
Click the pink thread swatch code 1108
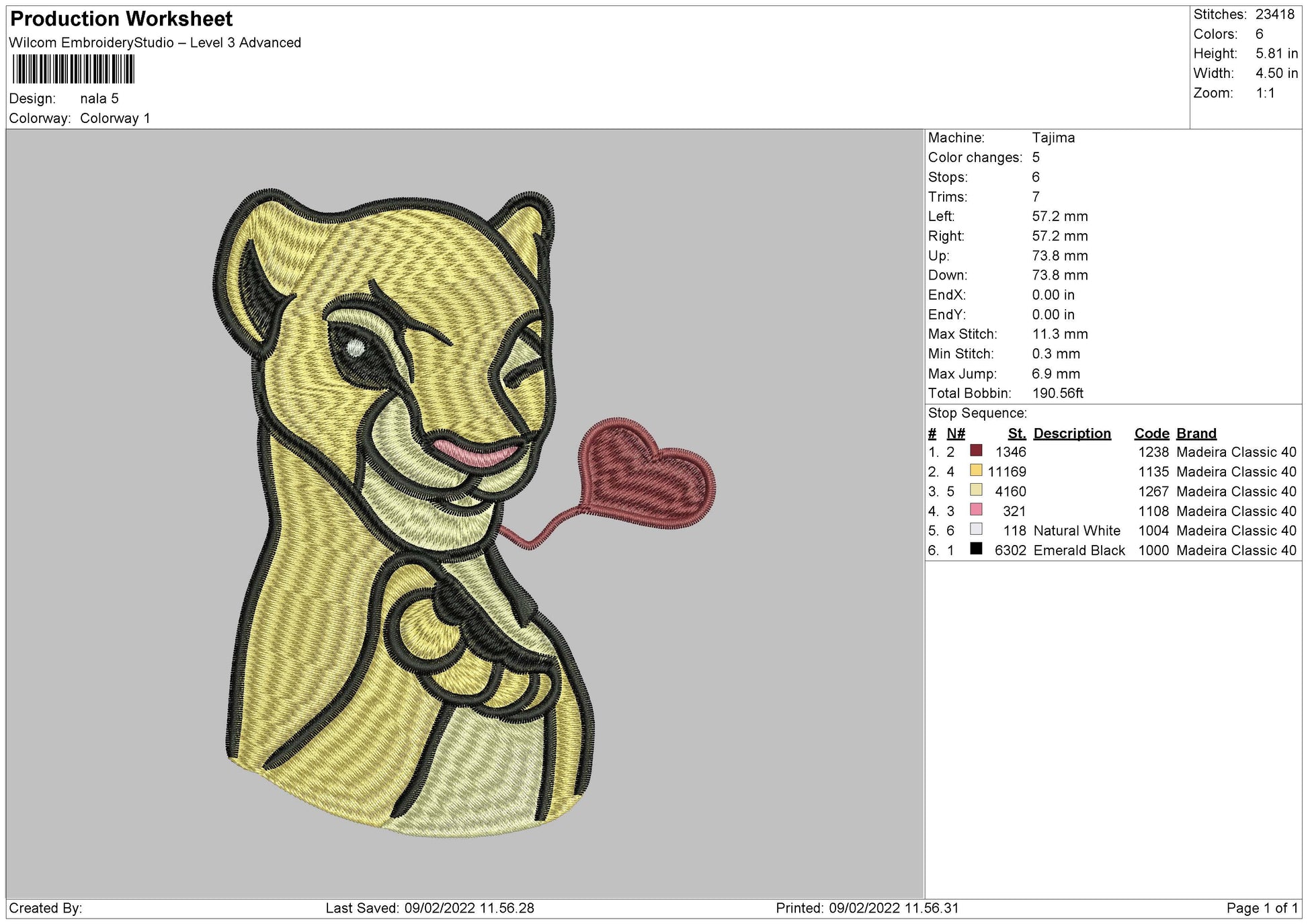[x=976, y=509]
